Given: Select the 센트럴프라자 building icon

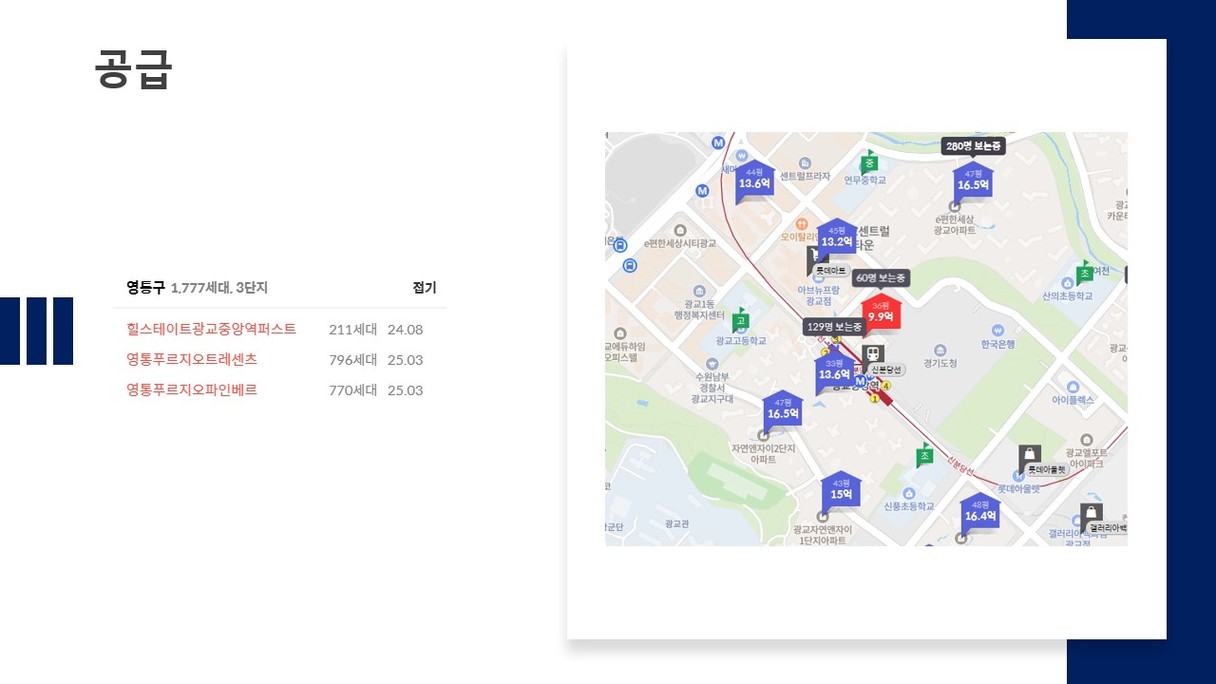Looking at the screenshot, I should (806, 163).
